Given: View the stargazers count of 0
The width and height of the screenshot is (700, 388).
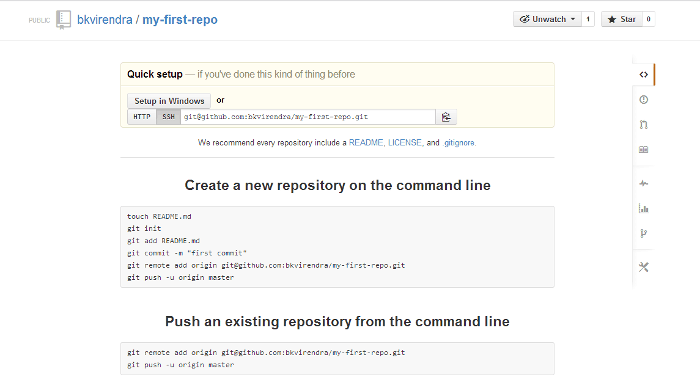Looking at the screenshot, I should point(648,19).
